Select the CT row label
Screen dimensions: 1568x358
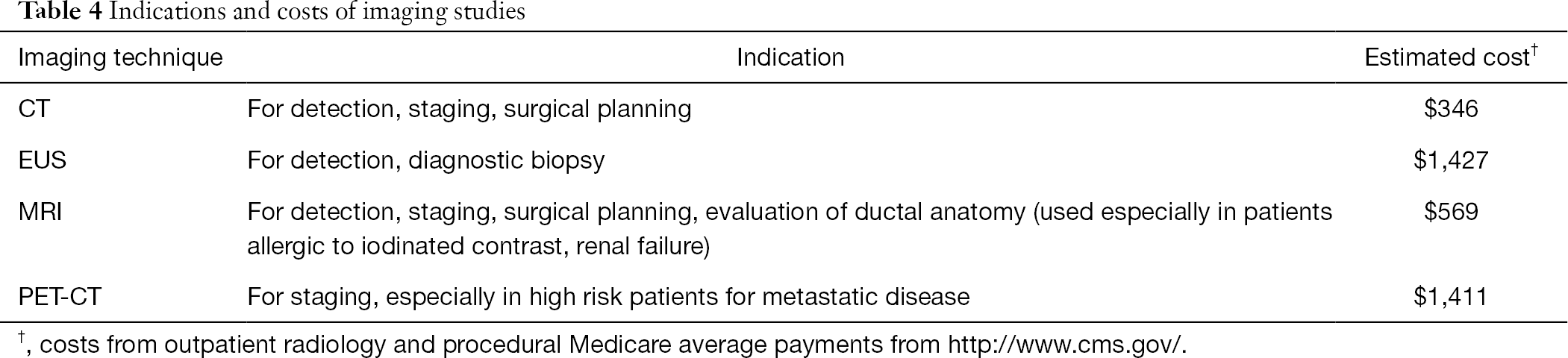34,109
